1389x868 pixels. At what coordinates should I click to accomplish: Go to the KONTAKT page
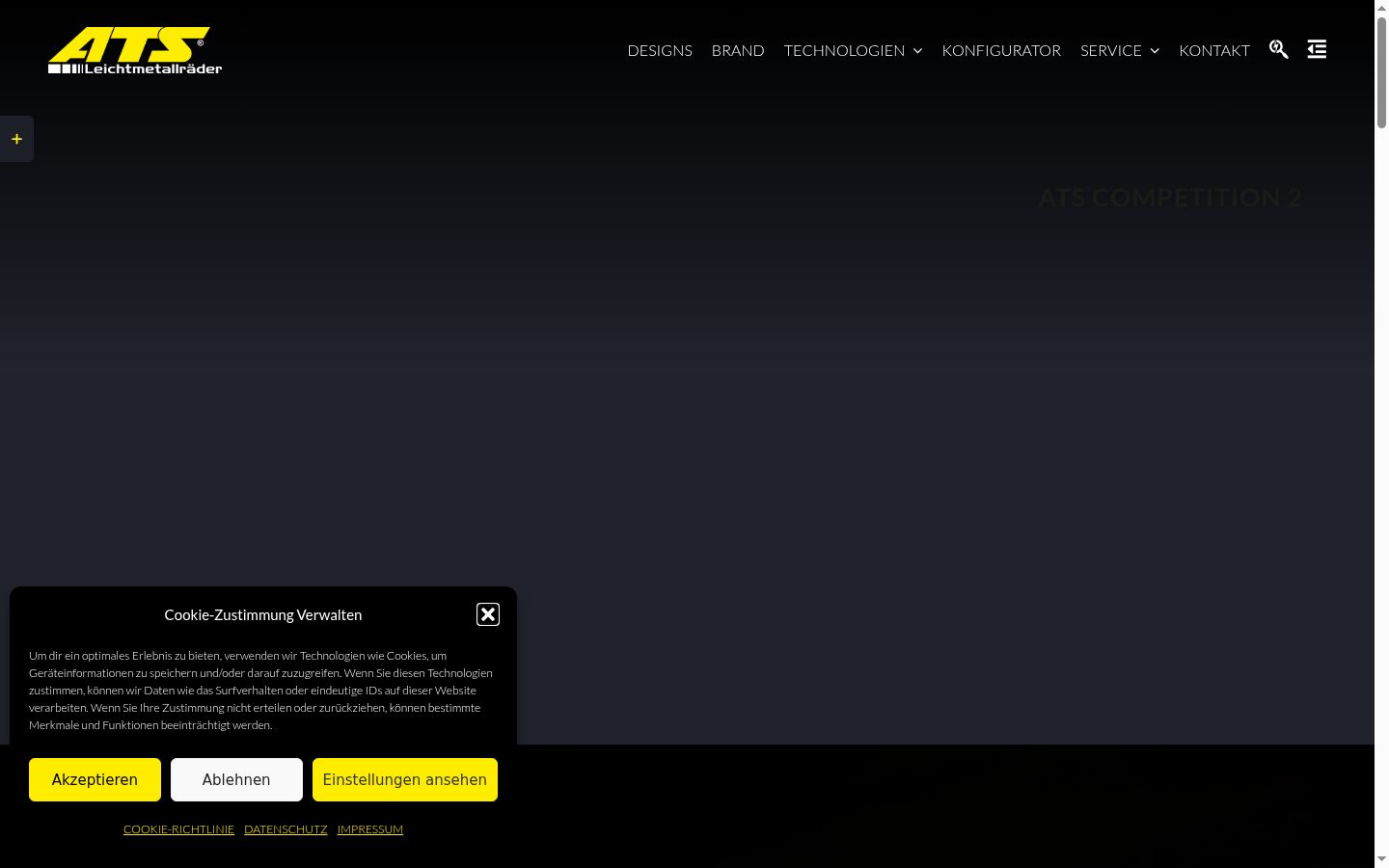tap(1214, 50)
